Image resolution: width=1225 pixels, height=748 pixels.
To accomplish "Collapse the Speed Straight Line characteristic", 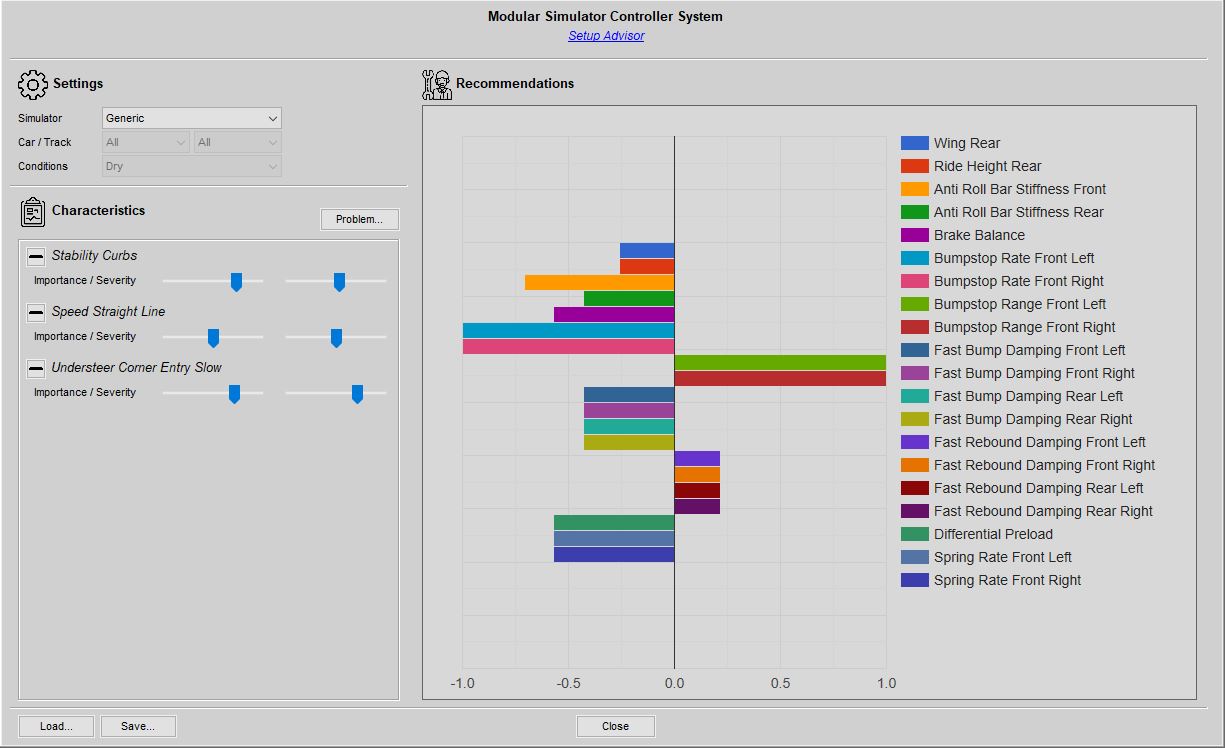I will pyautogui.click(x=36, y=312).
